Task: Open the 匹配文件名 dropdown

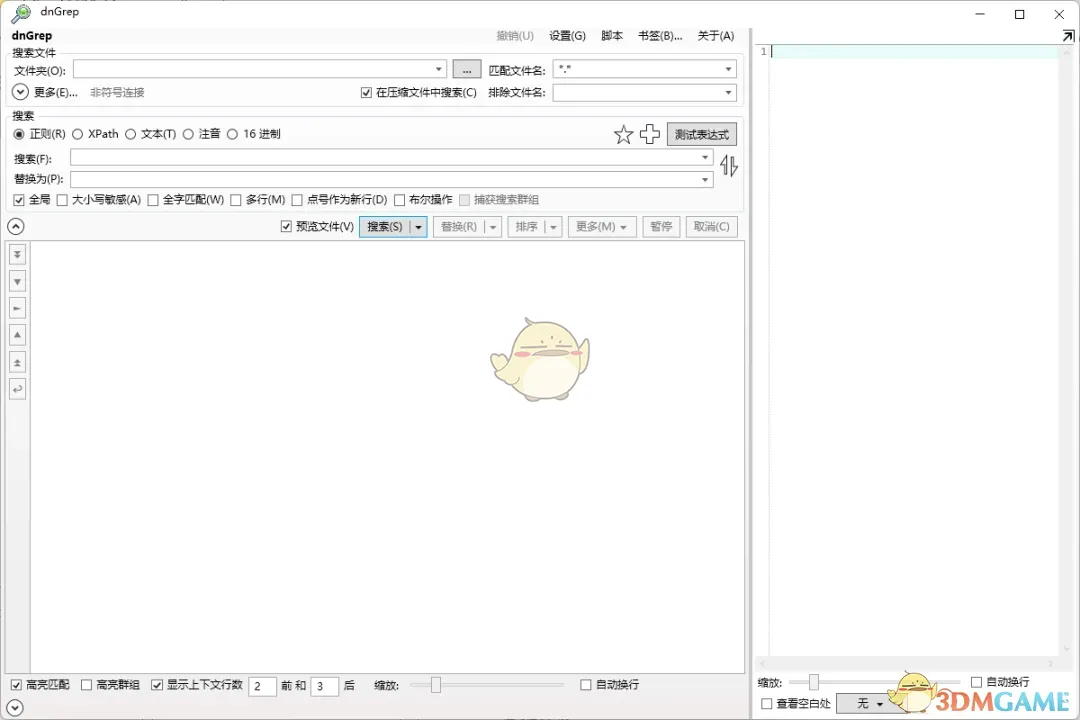Action: 729,69
